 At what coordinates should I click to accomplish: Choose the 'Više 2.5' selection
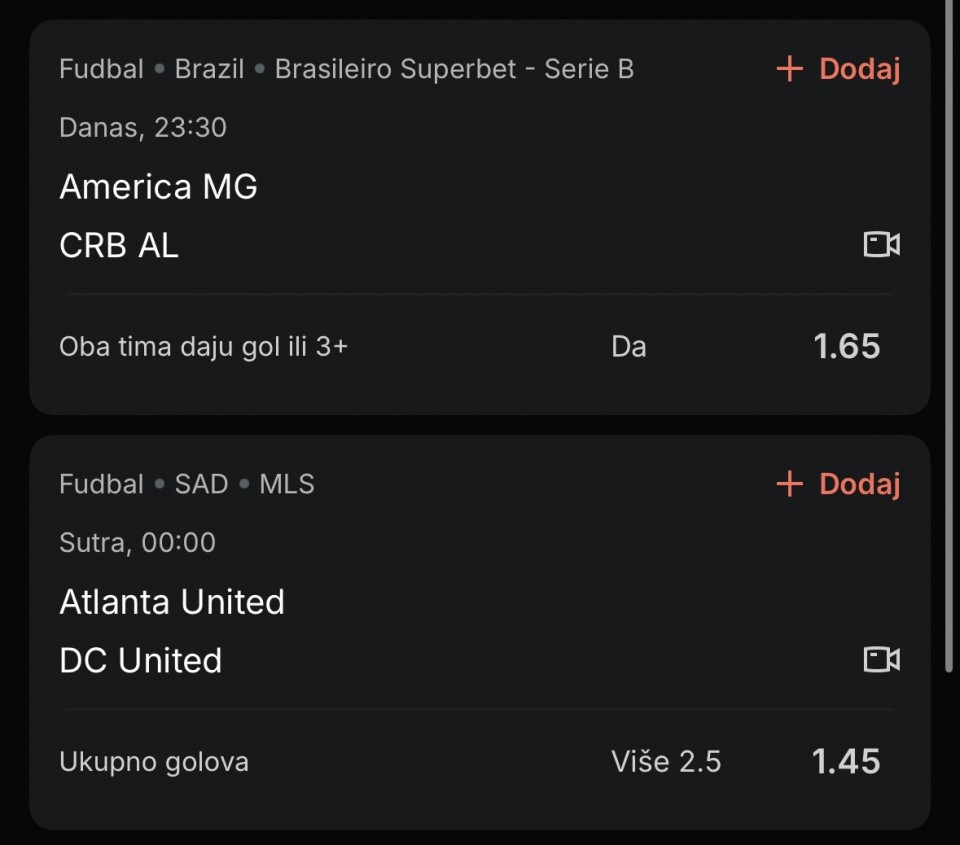click(666, 762)
